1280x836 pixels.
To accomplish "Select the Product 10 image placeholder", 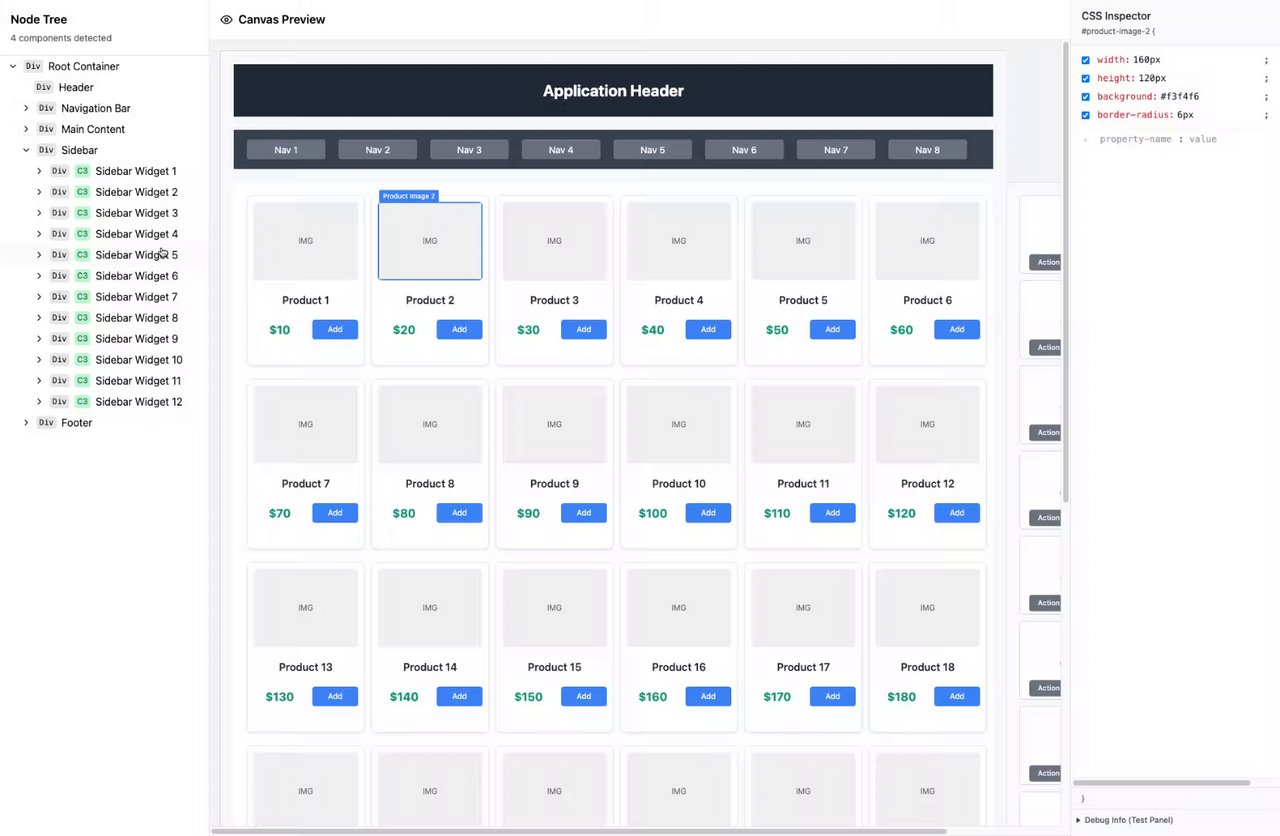I will tap(679, 425).
